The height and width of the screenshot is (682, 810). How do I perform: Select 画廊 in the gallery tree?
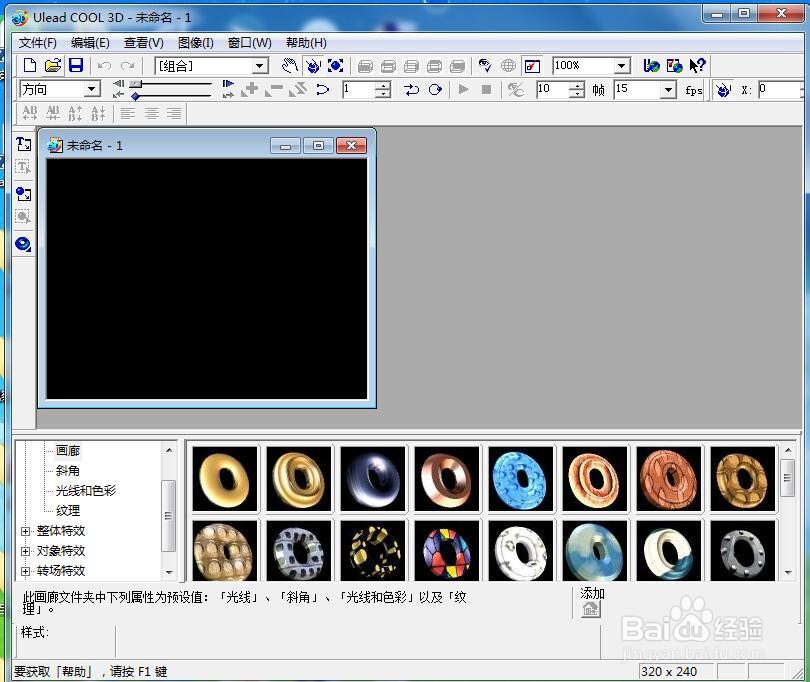pyautogui.click(x=68, y=451)
